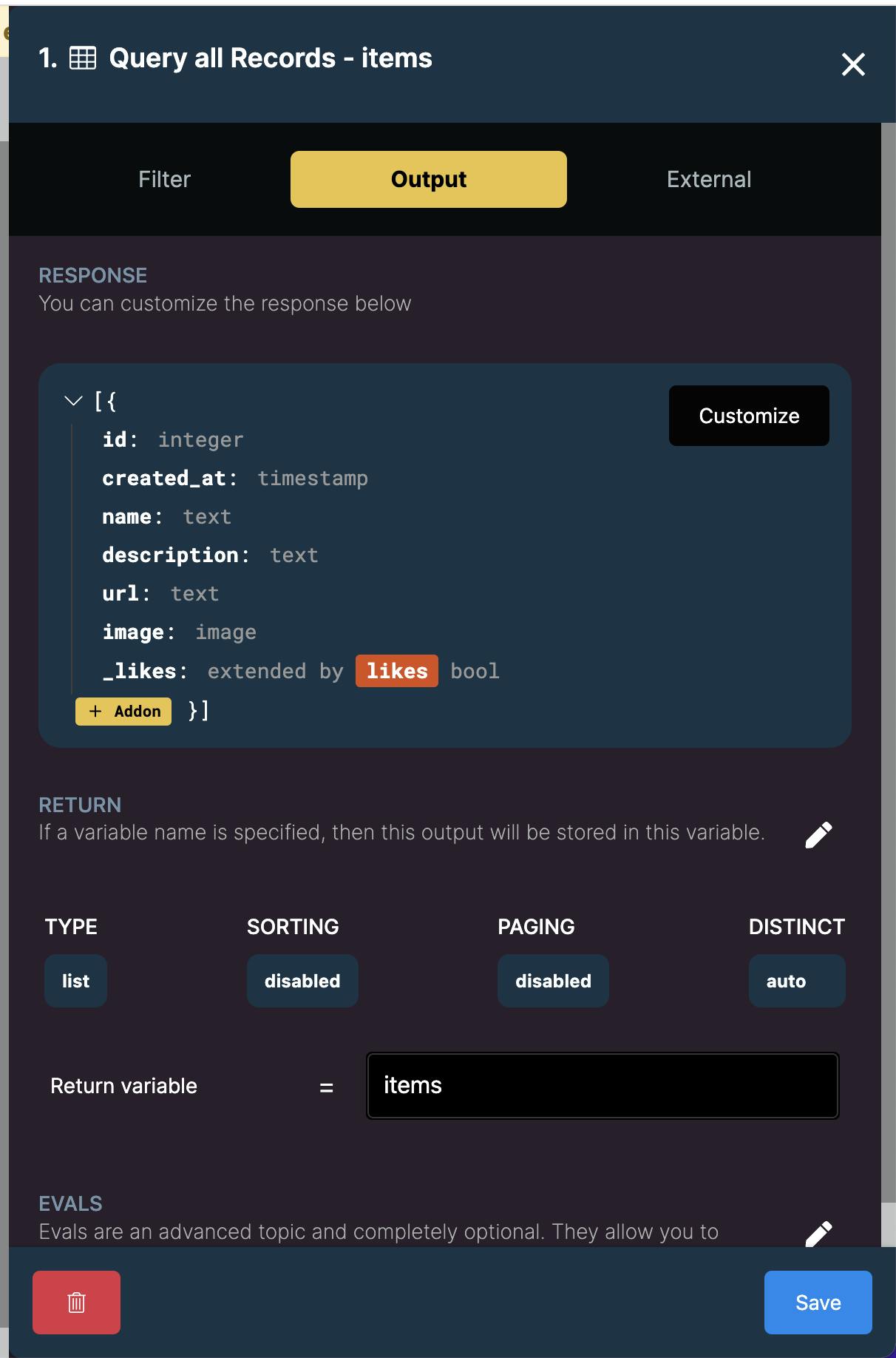Click the plus Addon button
Image resolution: width=896 pixels, height=1358 pixels.
click(123, 711)
